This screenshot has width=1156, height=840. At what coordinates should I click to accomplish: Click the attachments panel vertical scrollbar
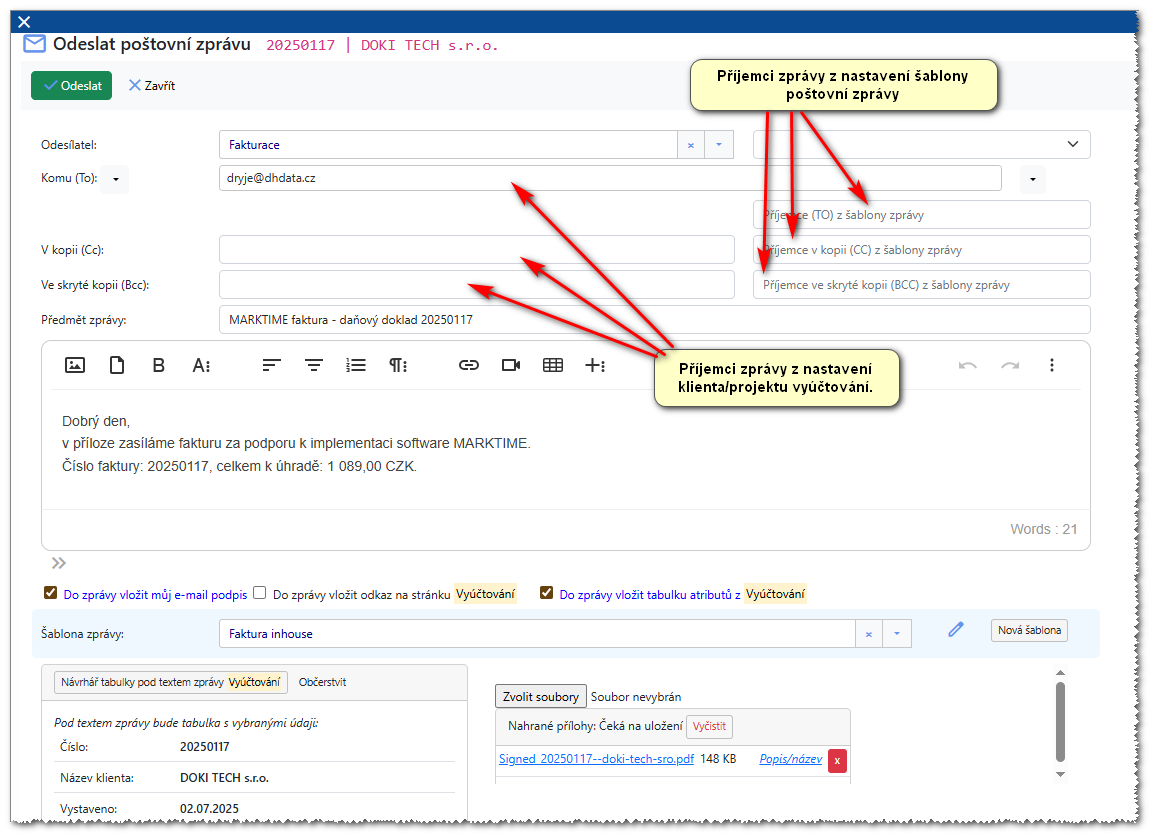tap(1060, 720)
